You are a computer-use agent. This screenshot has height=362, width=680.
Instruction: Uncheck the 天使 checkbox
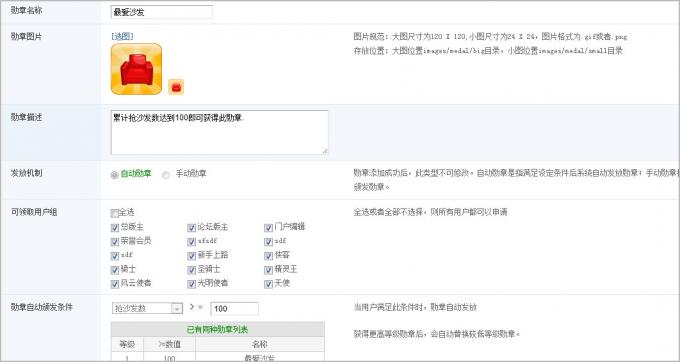(268, 284)
